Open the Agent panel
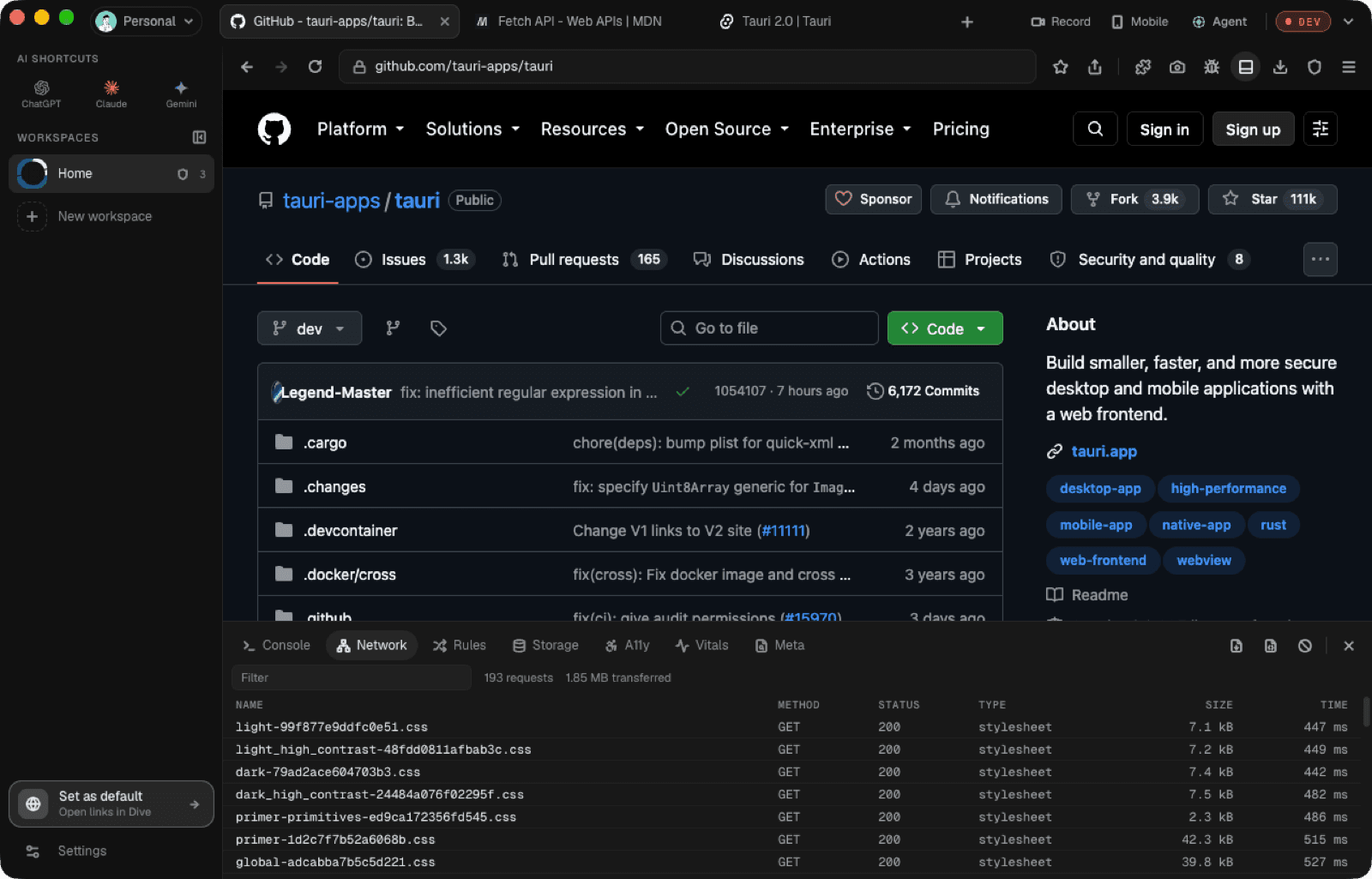 coord(1219,21)
